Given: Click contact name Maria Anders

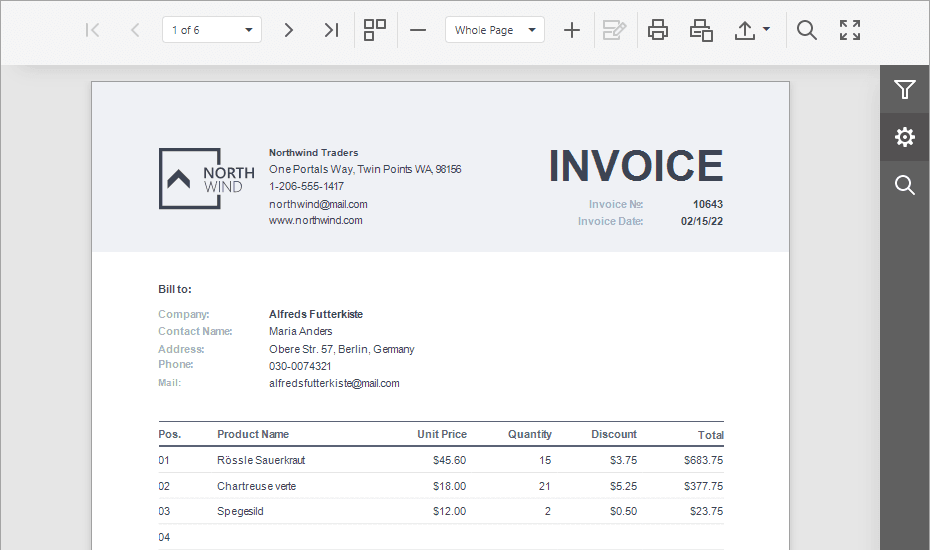Looking at the screenshot, I should coord(300,331).
